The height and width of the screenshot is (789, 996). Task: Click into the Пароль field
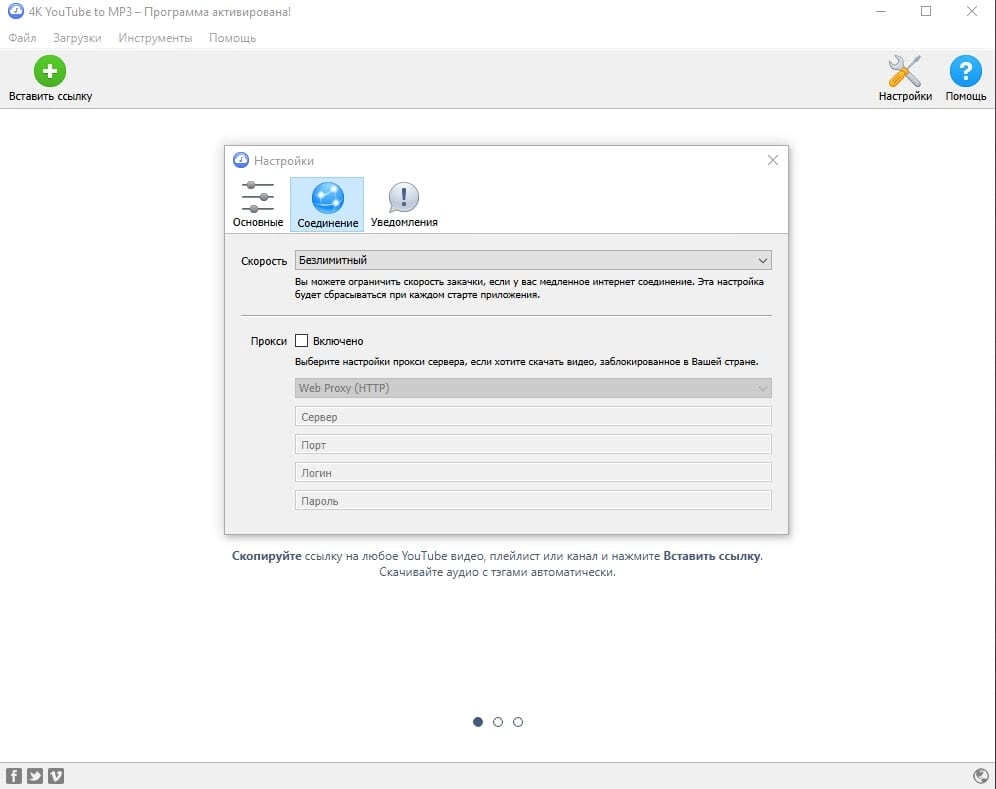tap(533, 501)
